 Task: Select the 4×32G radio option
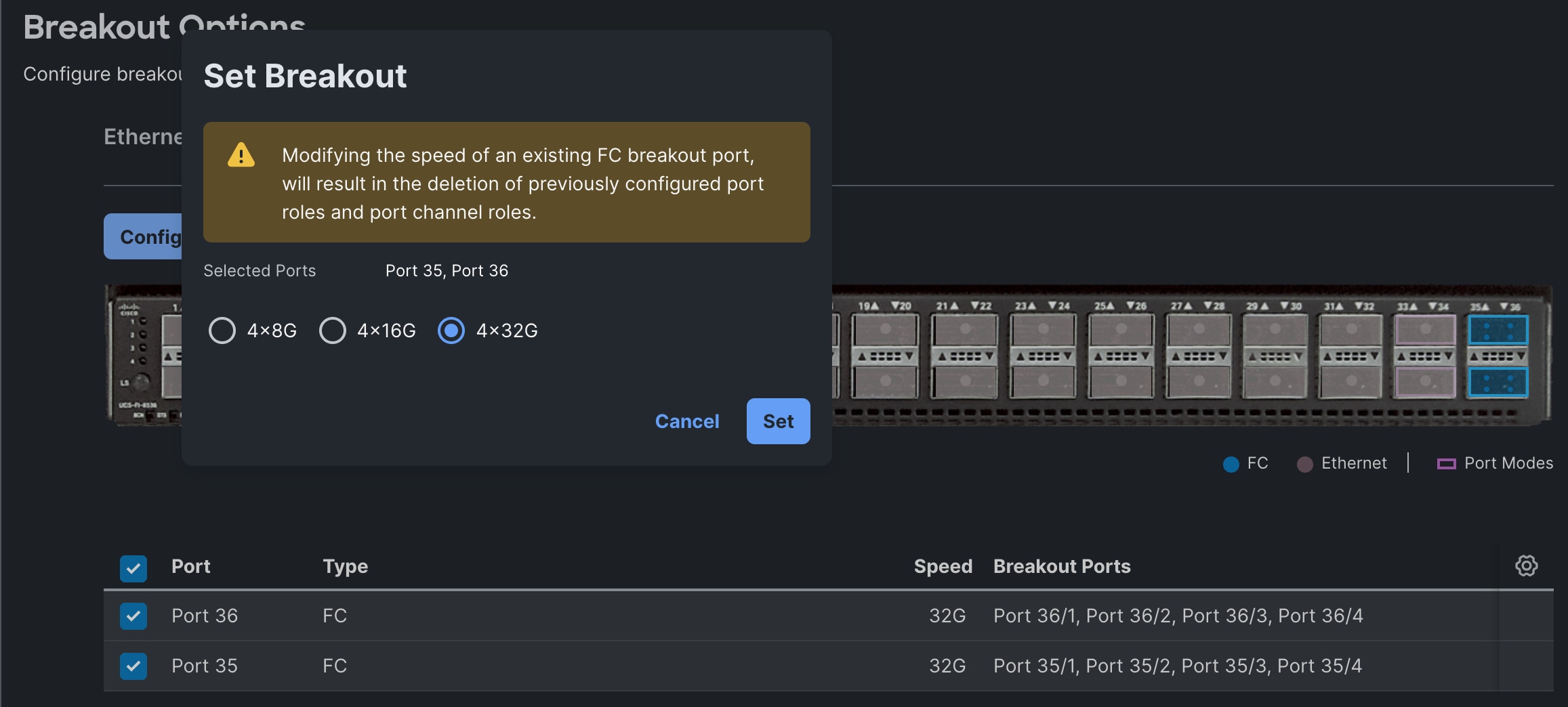pyautogui.click(x=451, y=330)
